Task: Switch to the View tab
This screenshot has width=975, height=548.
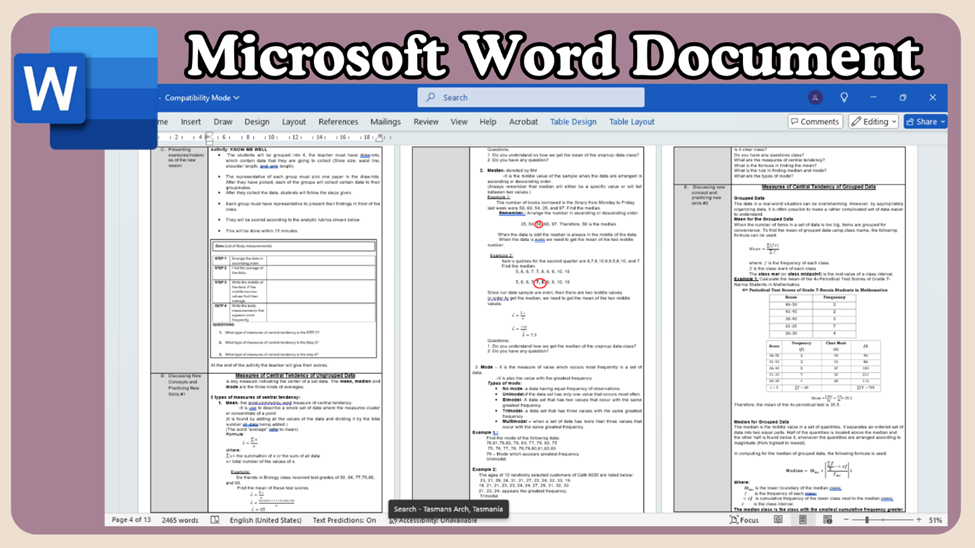Action: coord(458,122)
